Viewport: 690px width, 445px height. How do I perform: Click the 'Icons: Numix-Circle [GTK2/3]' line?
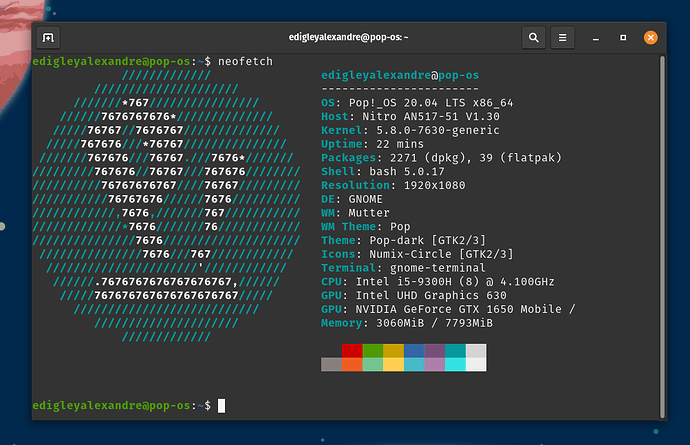417,254
